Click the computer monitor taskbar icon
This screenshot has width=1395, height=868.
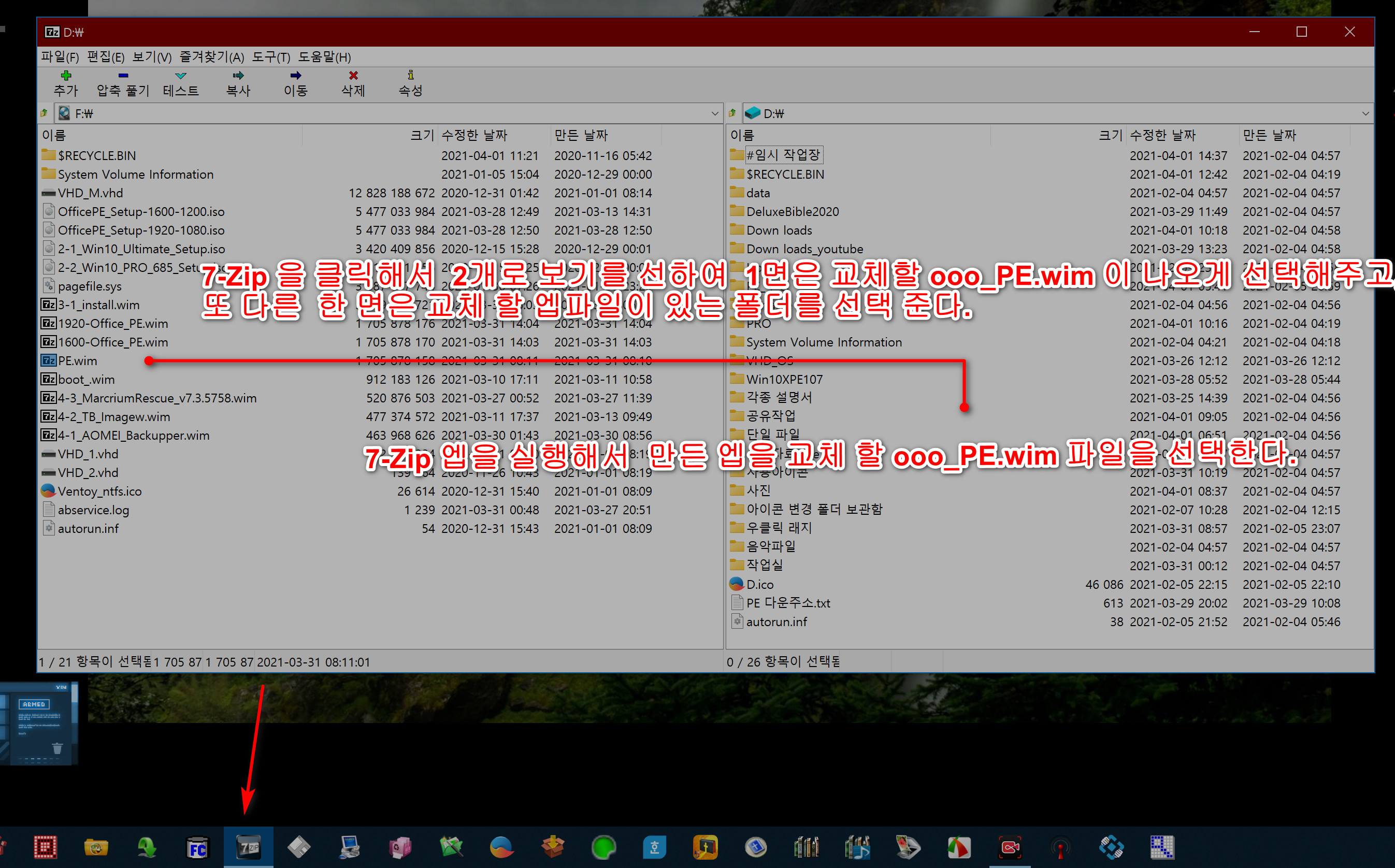pyautogui.click(x=350, y=847)
